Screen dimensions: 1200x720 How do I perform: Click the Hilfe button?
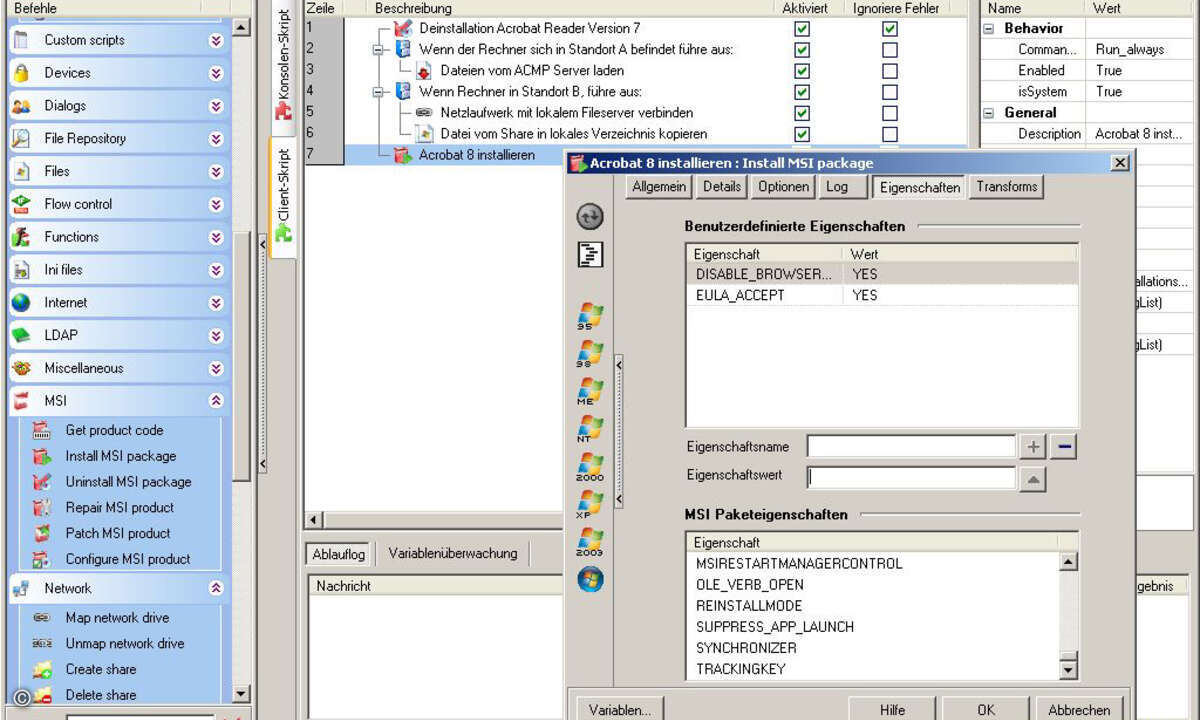coord(892,709)
